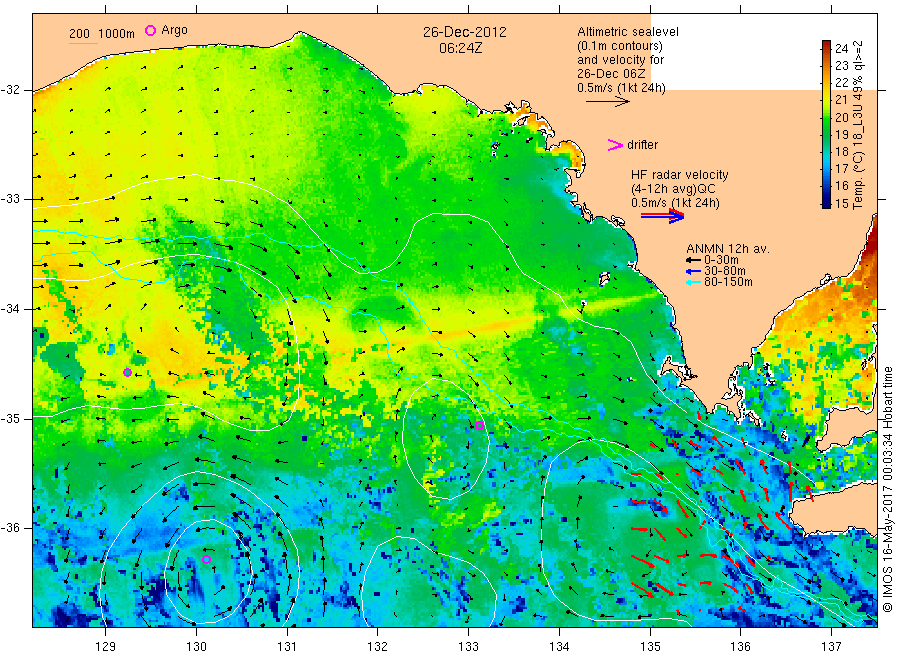Click the colorbar value 24
Viewport: 900px width, 660px height.
pos(841,49)
